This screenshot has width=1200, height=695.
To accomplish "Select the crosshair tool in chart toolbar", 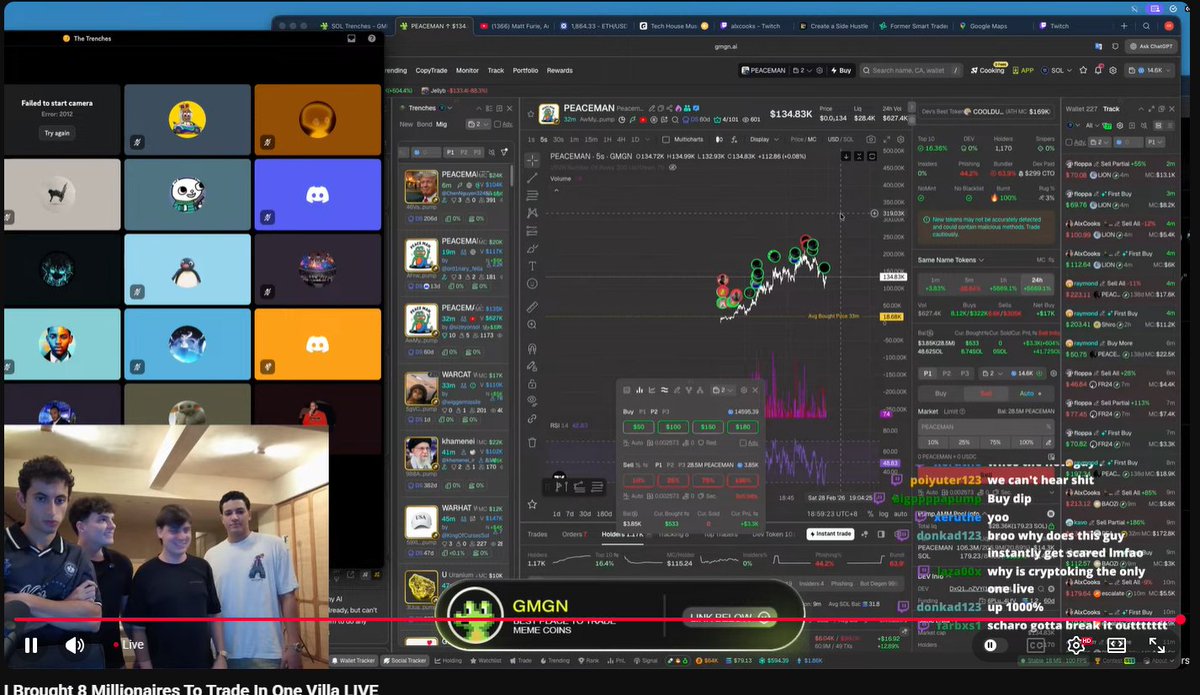I will (x=532, y=160).
